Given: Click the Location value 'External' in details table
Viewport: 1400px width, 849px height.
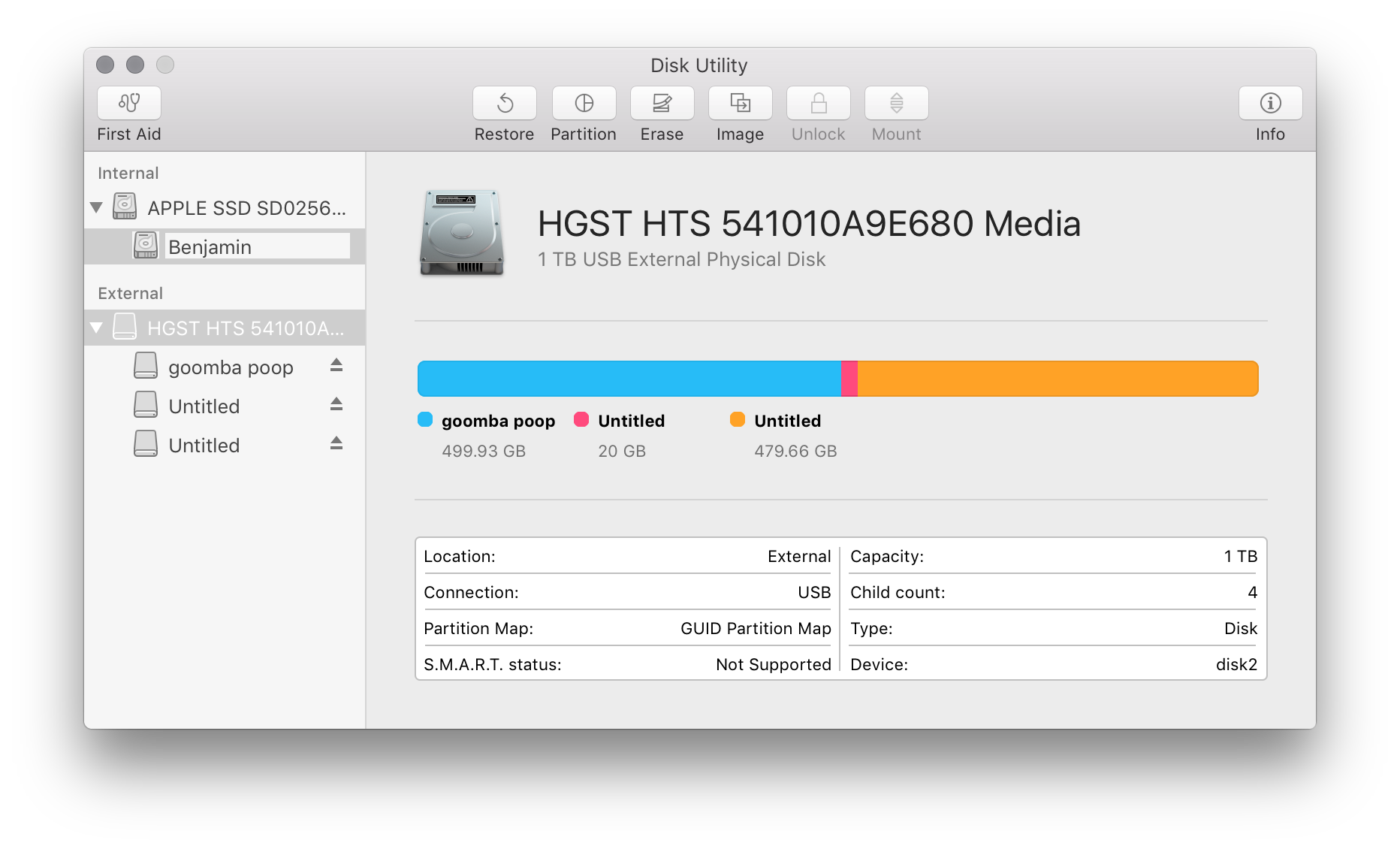Looking at the screenshot, I should tap(799, 556).
